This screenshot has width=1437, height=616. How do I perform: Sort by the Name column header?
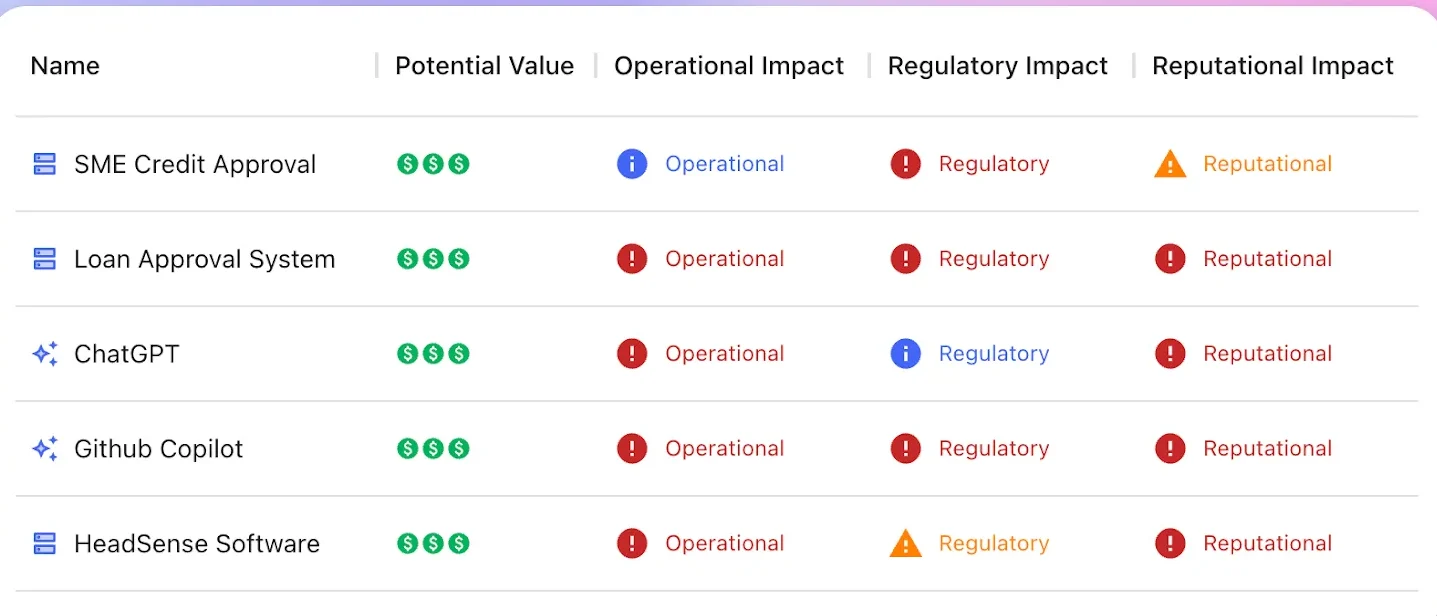click(65, 66)
